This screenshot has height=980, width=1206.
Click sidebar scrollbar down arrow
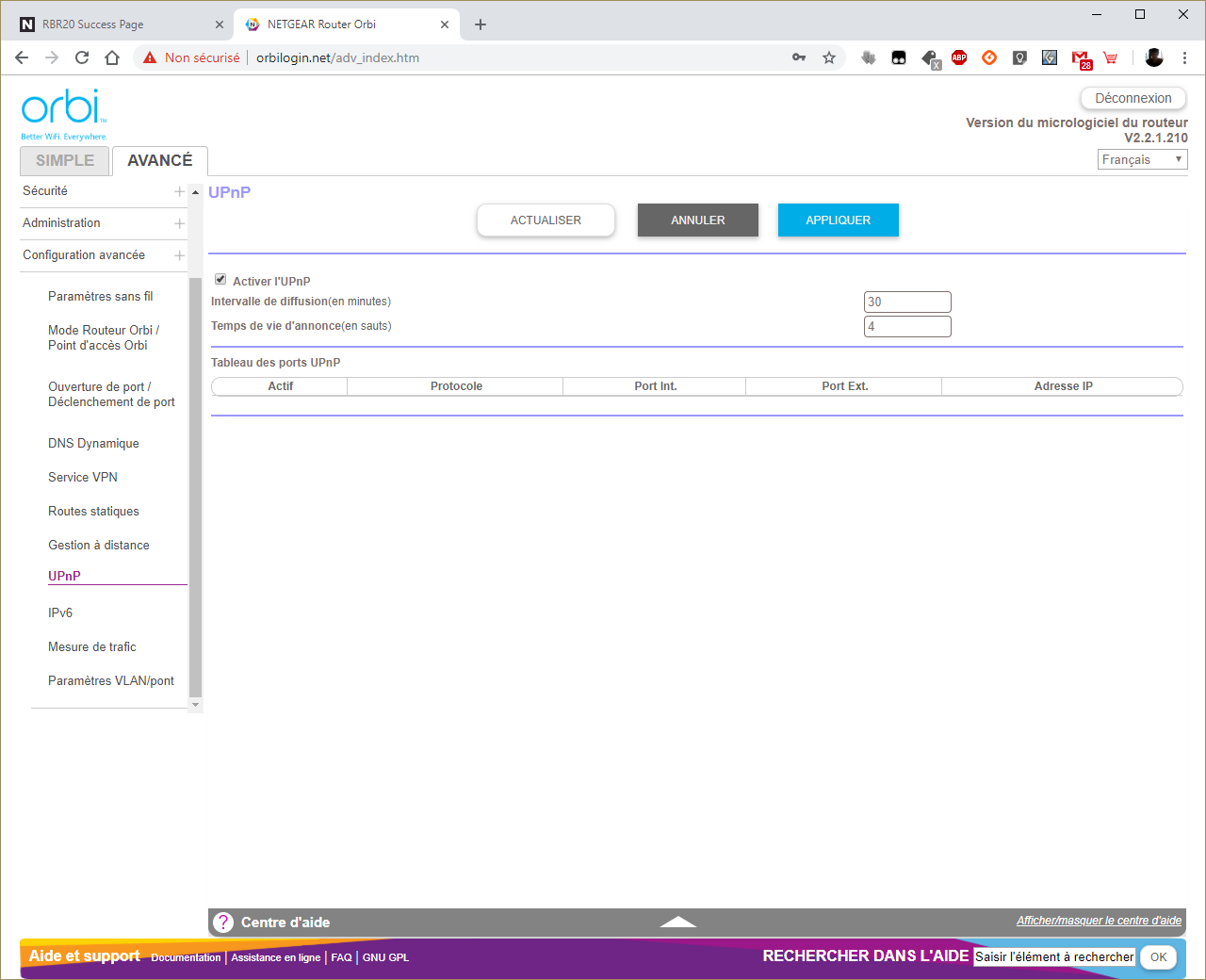tap(196, 705)
